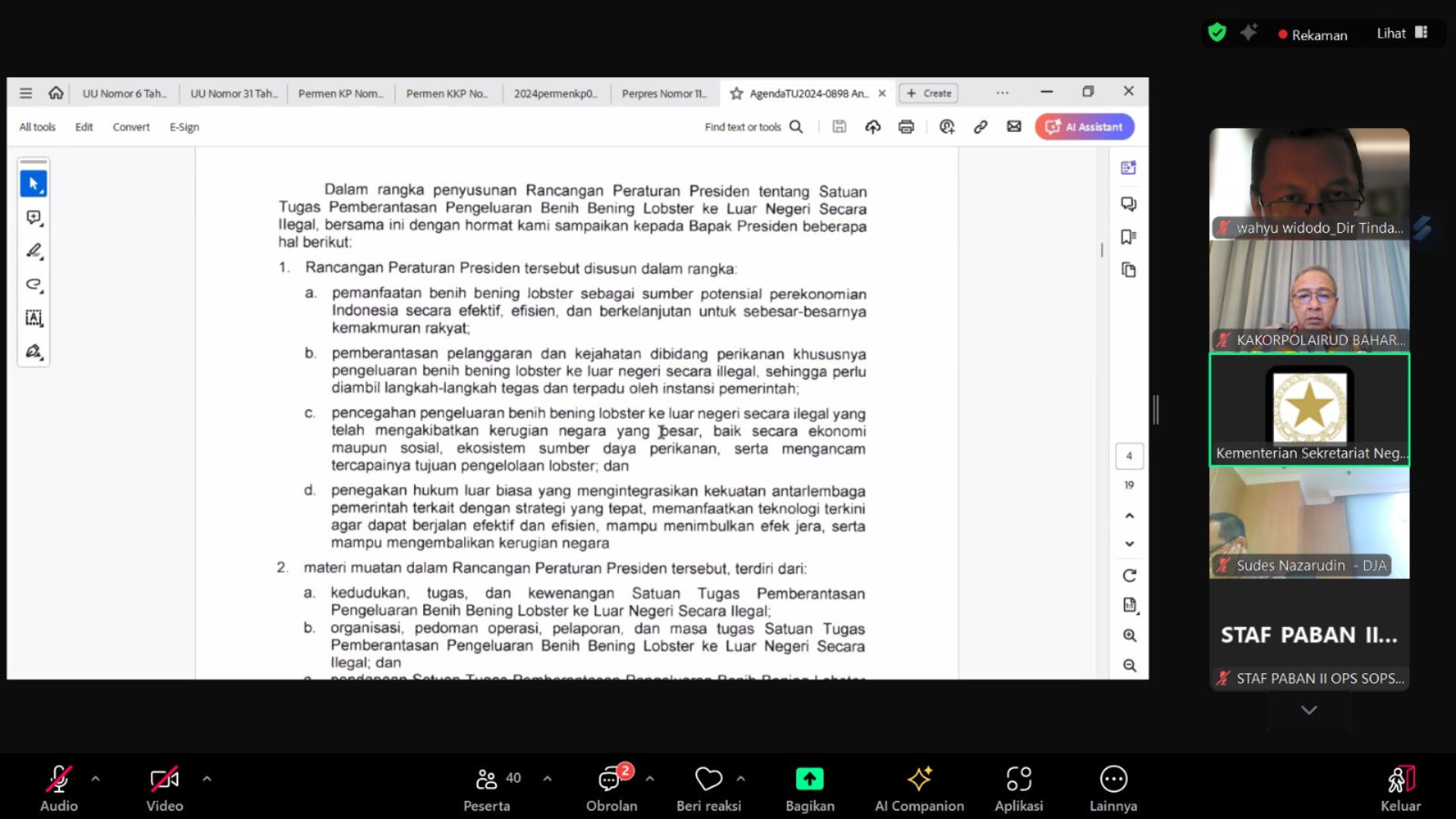The height and width of the screenshot is (819, 1456).
Task: Select Kementerian Sekretariat Negara video tile
Action: click(1309, 409)
